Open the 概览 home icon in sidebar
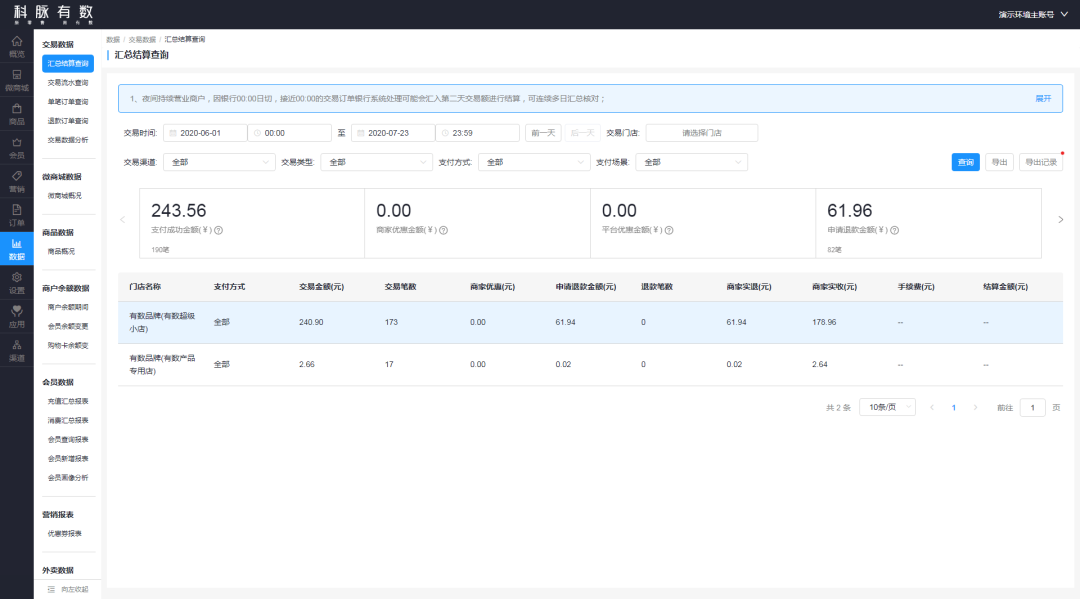 click(x=17, y=46)
